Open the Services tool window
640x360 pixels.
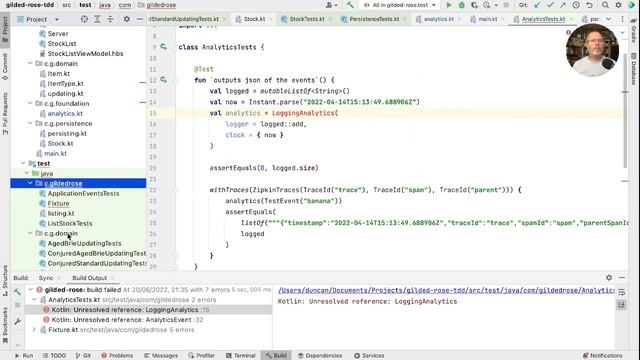(369, 356)
